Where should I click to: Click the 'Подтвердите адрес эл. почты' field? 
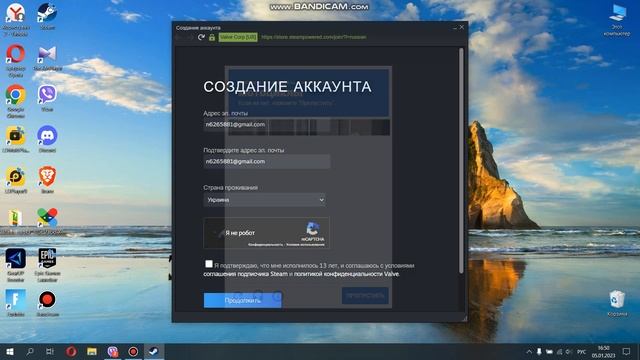click(267, 162)
